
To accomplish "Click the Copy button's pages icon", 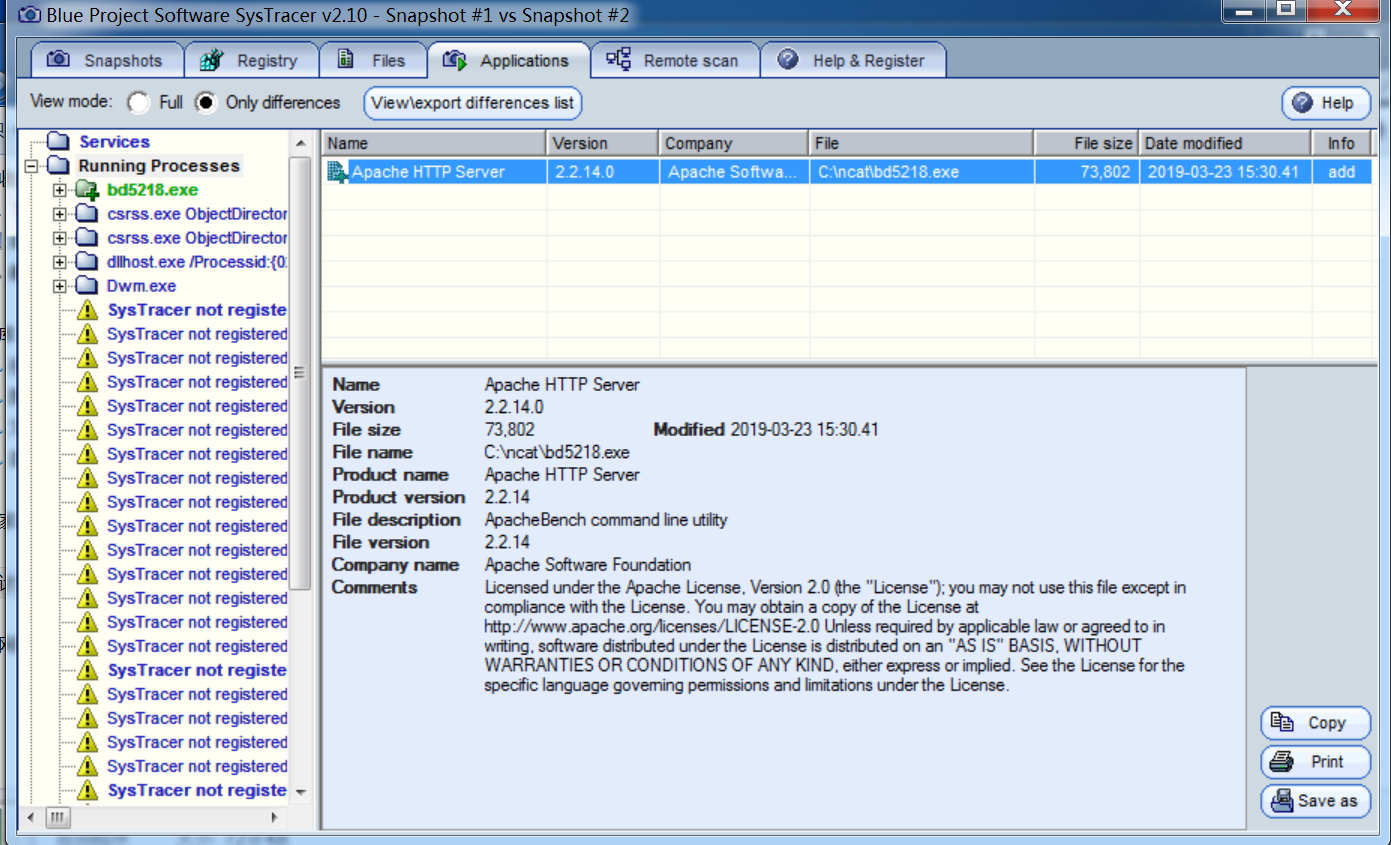I will 1282,721.
